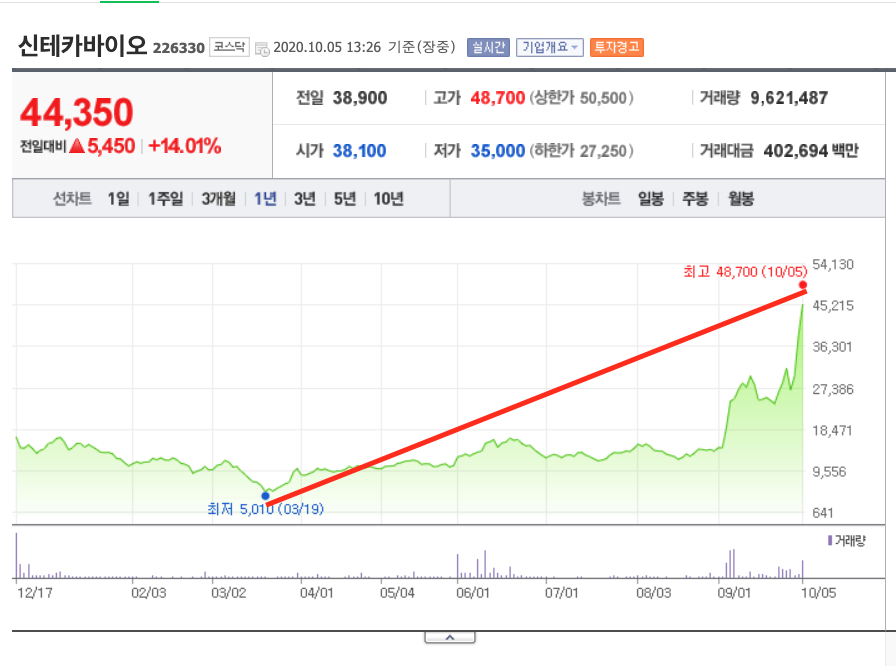Click the 05/04 date axis label
Image resolution: width=896 pixels, height=666 pixels.
tap(397, 593)
